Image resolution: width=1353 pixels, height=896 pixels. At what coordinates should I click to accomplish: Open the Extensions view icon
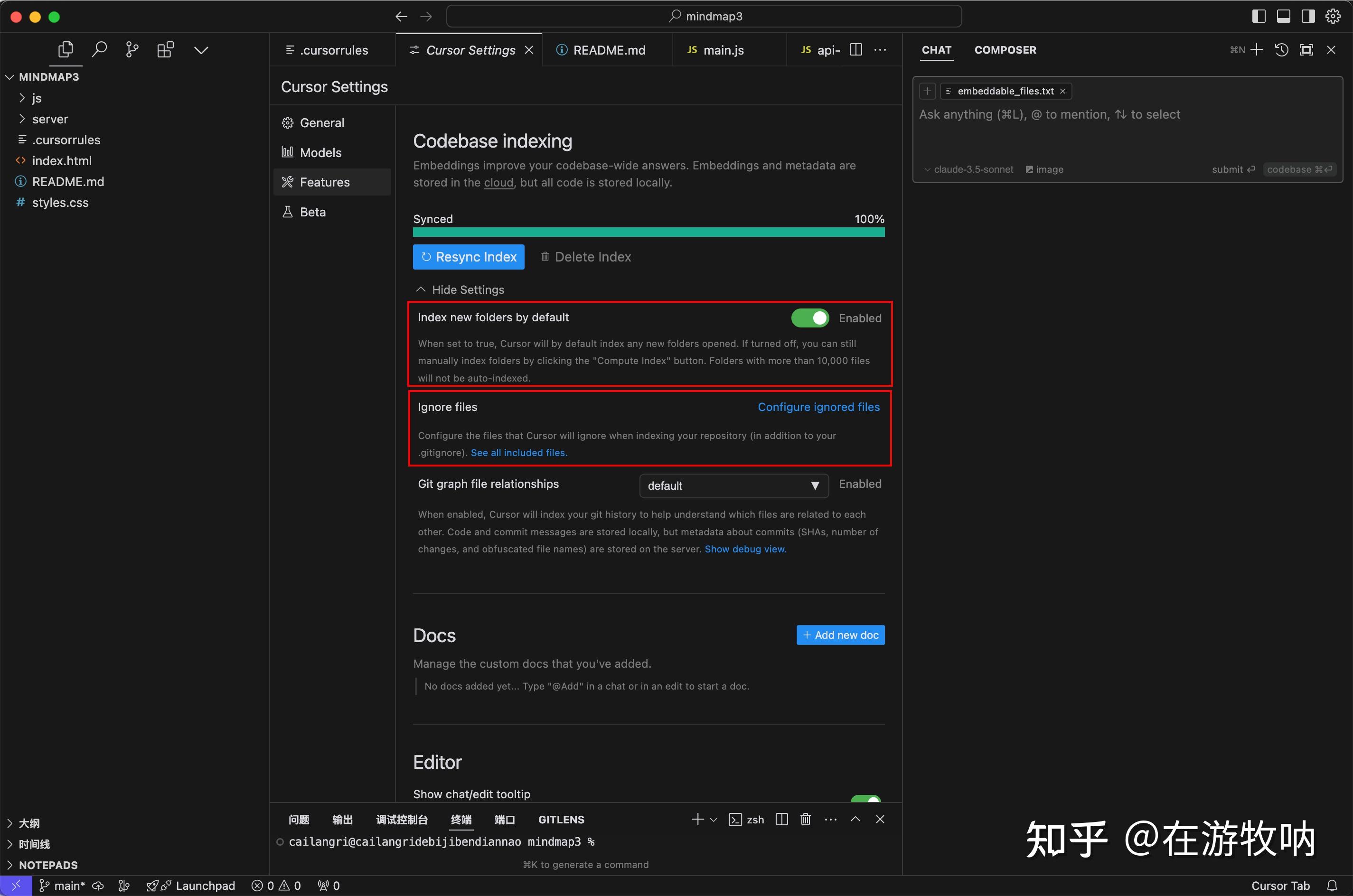(x=165, y=50)
